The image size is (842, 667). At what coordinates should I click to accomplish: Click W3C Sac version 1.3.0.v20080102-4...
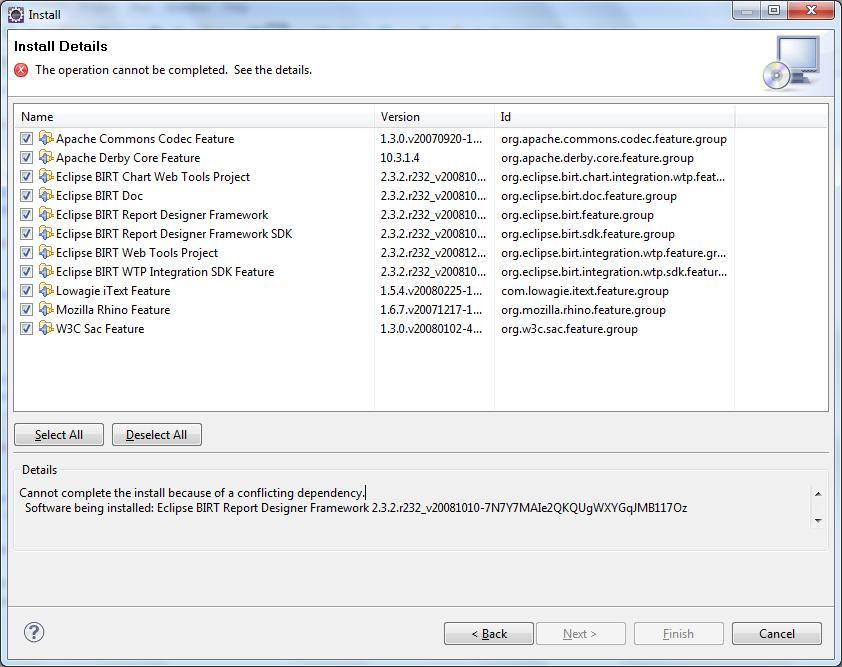pos(431,329)
